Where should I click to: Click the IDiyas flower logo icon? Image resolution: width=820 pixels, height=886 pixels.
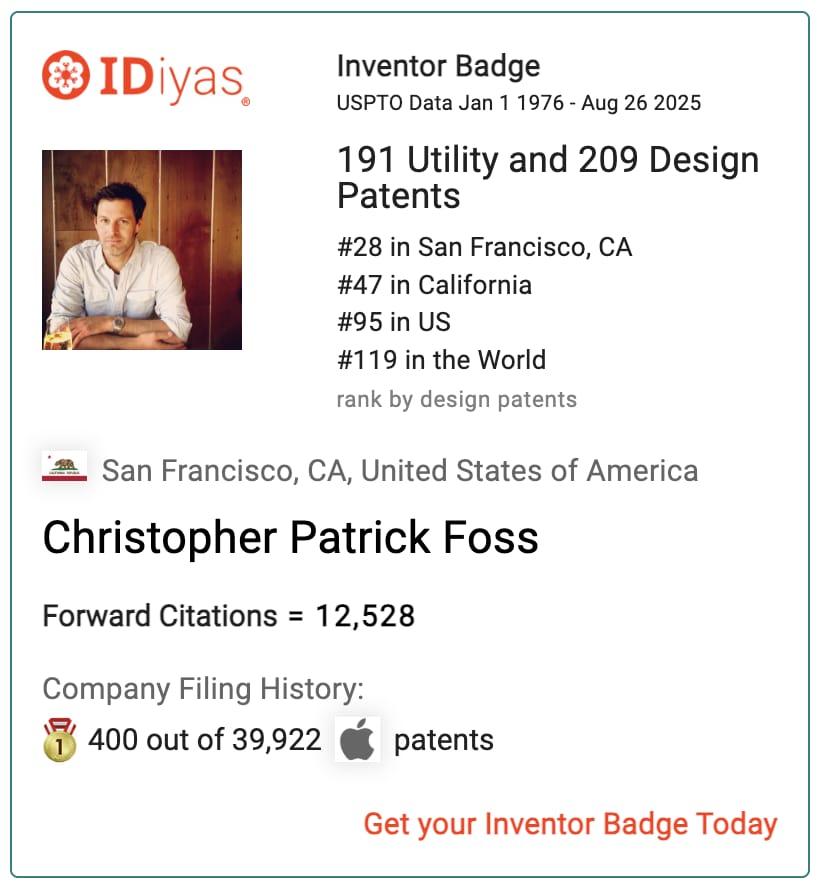[66, 75]
